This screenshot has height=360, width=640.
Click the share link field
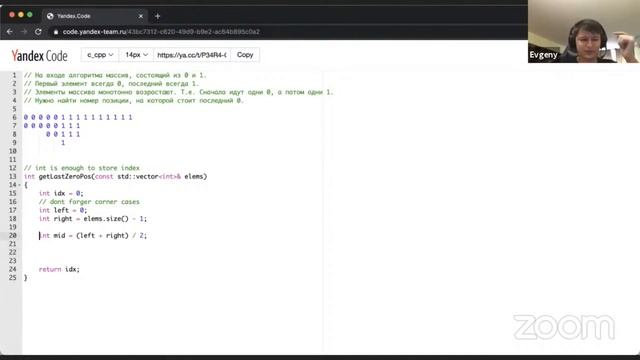tap(192, 55)
